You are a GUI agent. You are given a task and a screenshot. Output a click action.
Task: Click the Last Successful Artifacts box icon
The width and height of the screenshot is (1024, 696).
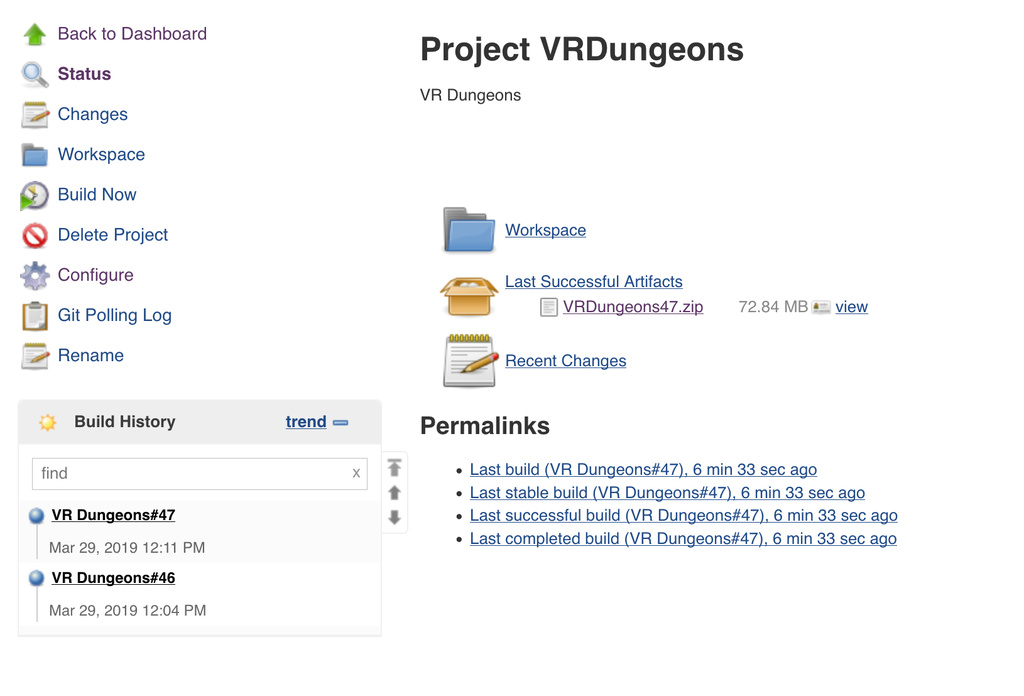pos(469,295)
